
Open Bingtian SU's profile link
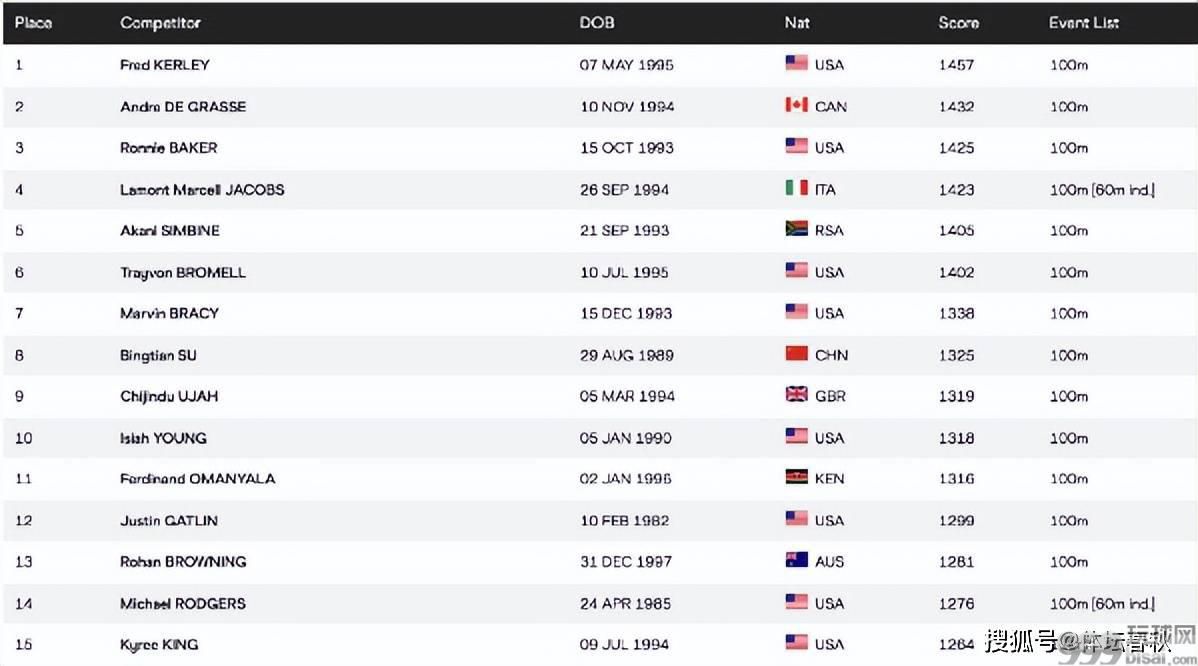coord(159,355)
